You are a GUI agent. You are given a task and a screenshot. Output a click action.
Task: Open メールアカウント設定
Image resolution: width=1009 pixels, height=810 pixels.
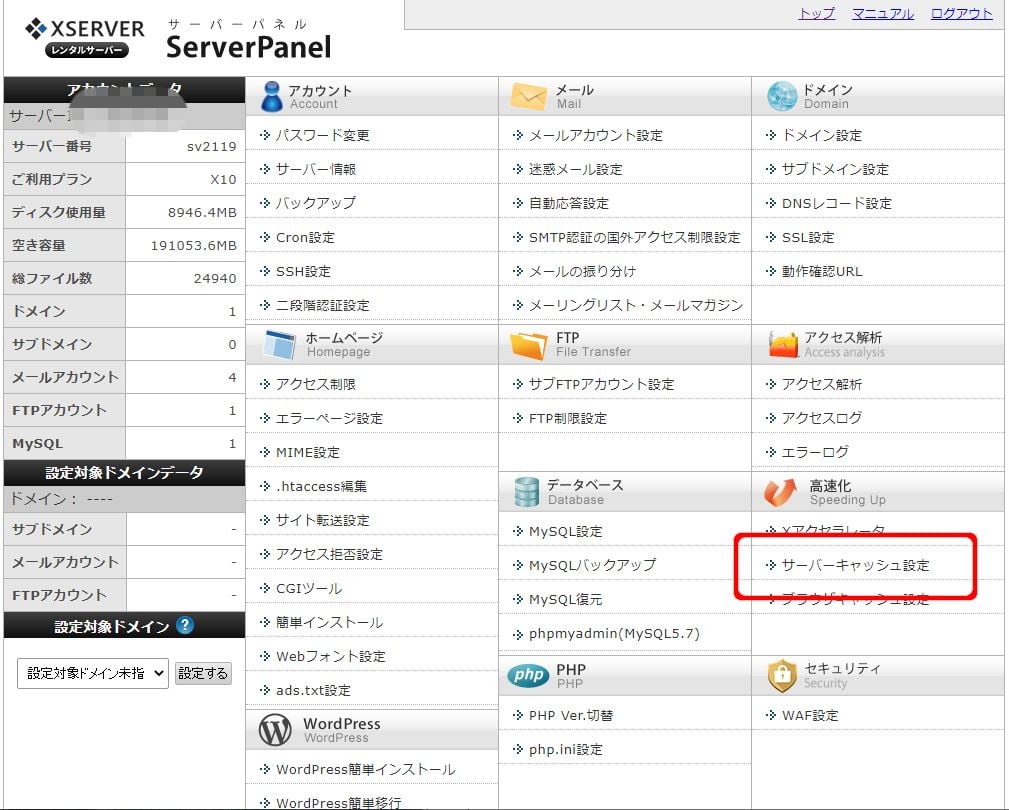coord(596,136)
